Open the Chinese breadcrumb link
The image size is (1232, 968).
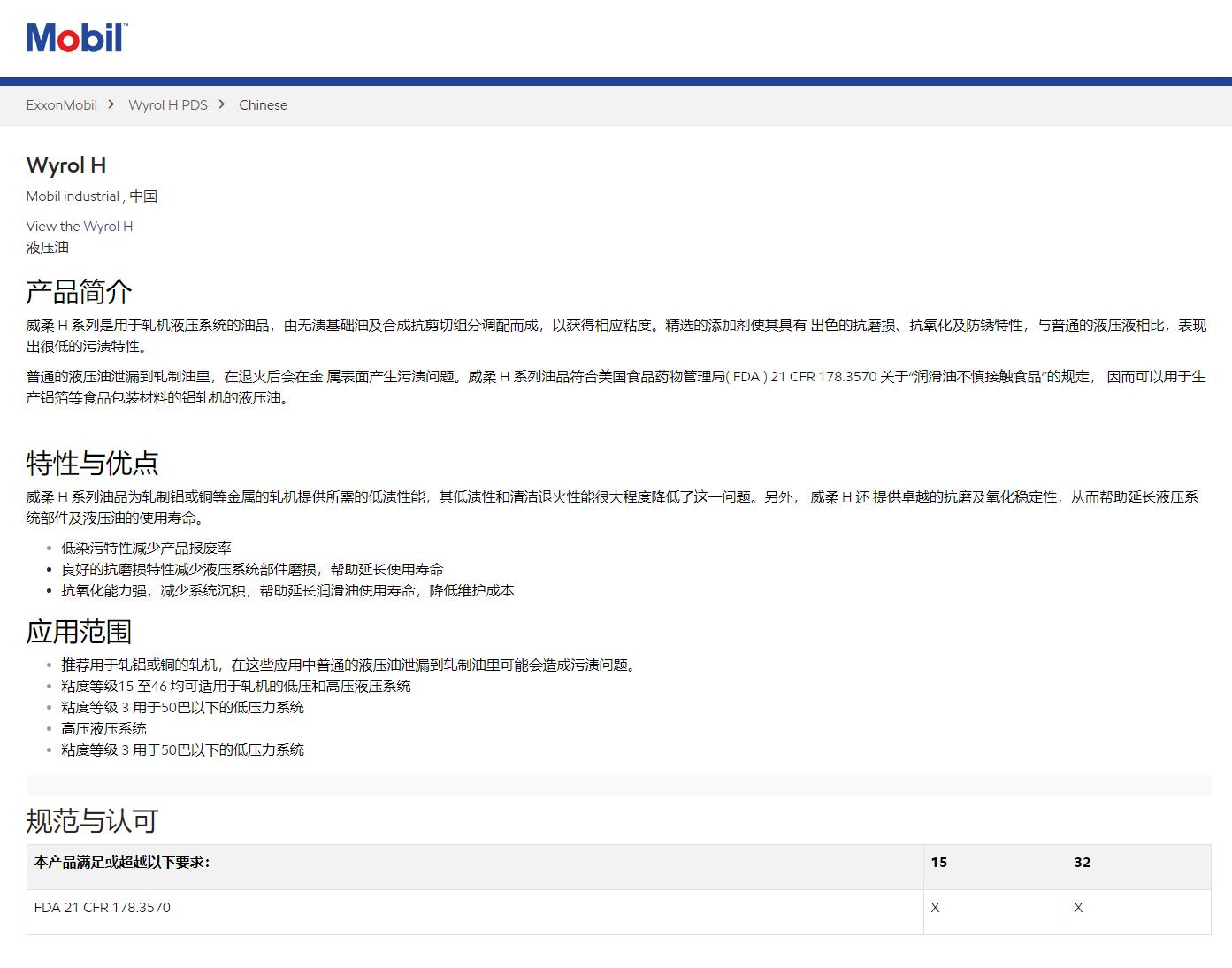tap(263, 104)
